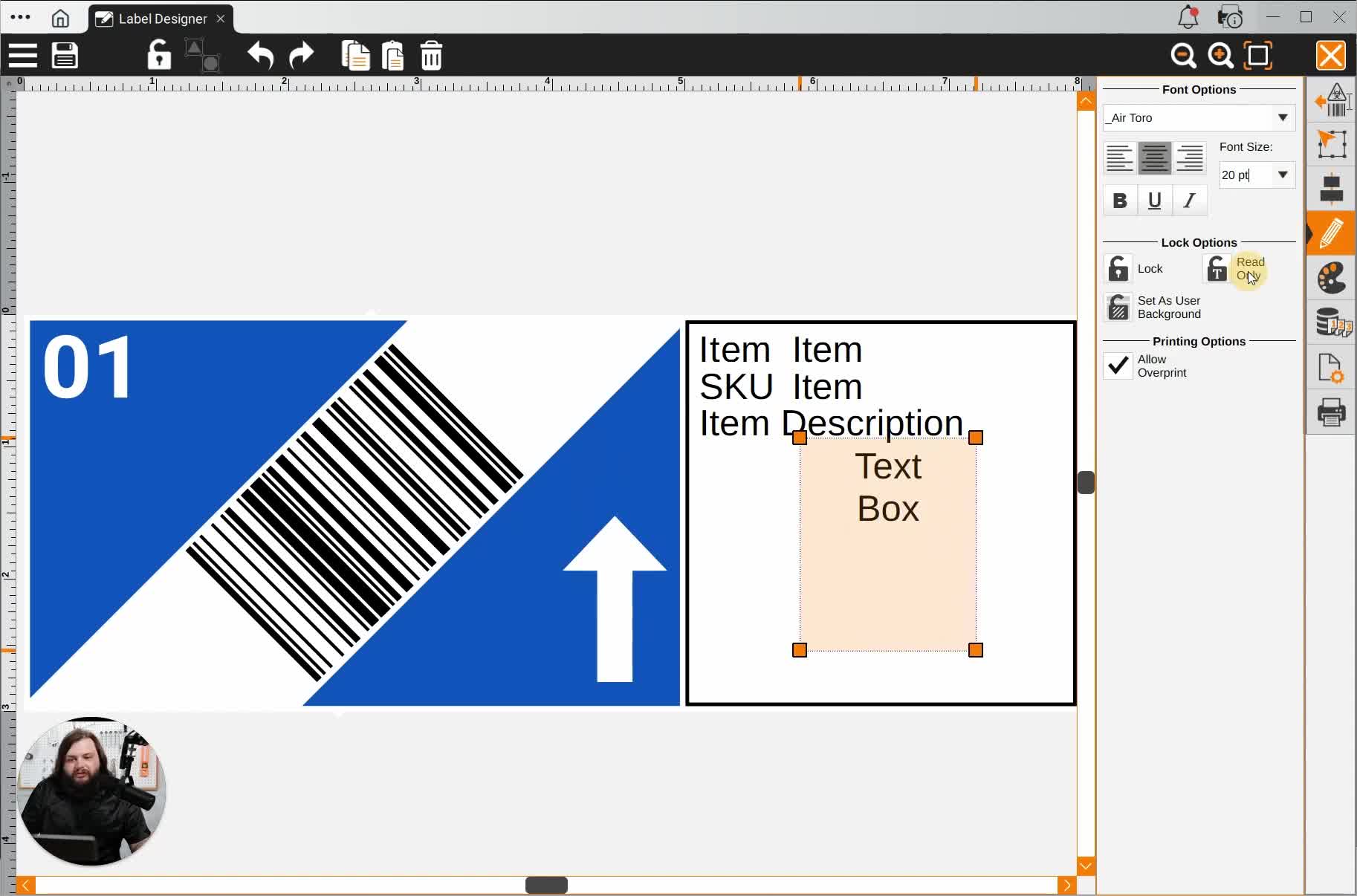
Task: Select the white up arrow shape
Action: [x=615, y=599]
